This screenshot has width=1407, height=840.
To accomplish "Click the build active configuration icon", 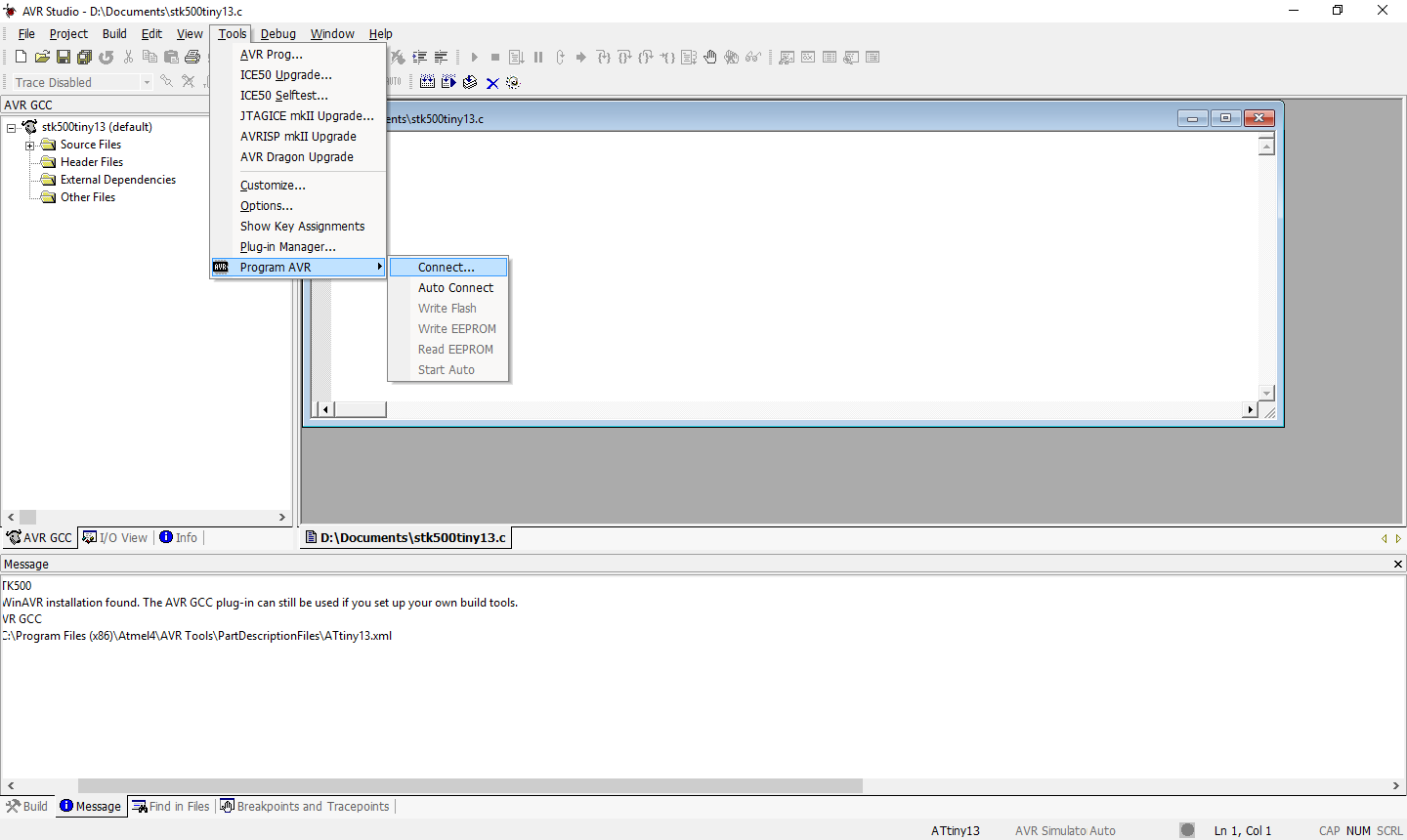I will point(427,83).
